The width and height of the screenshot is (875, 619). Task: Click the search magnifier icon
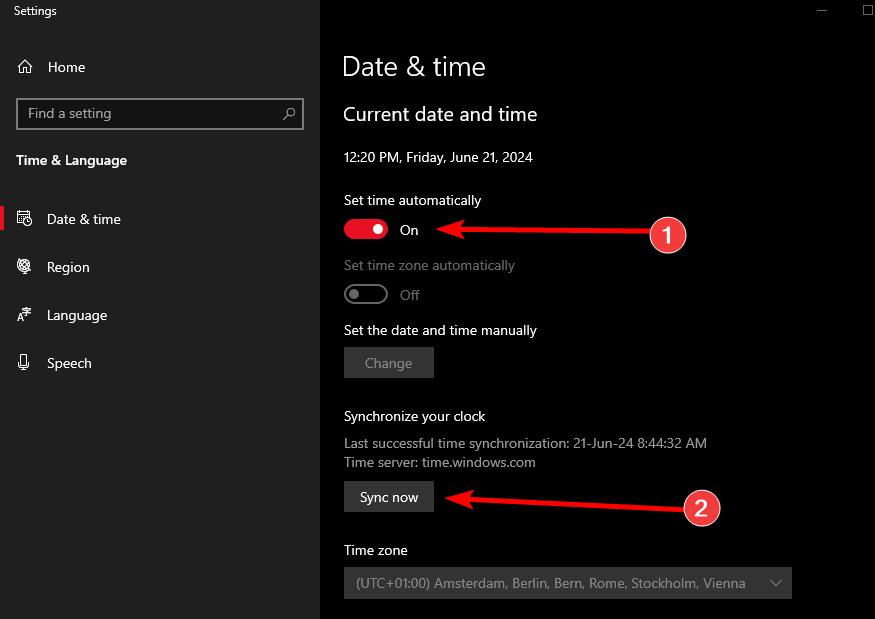(288, 113)
